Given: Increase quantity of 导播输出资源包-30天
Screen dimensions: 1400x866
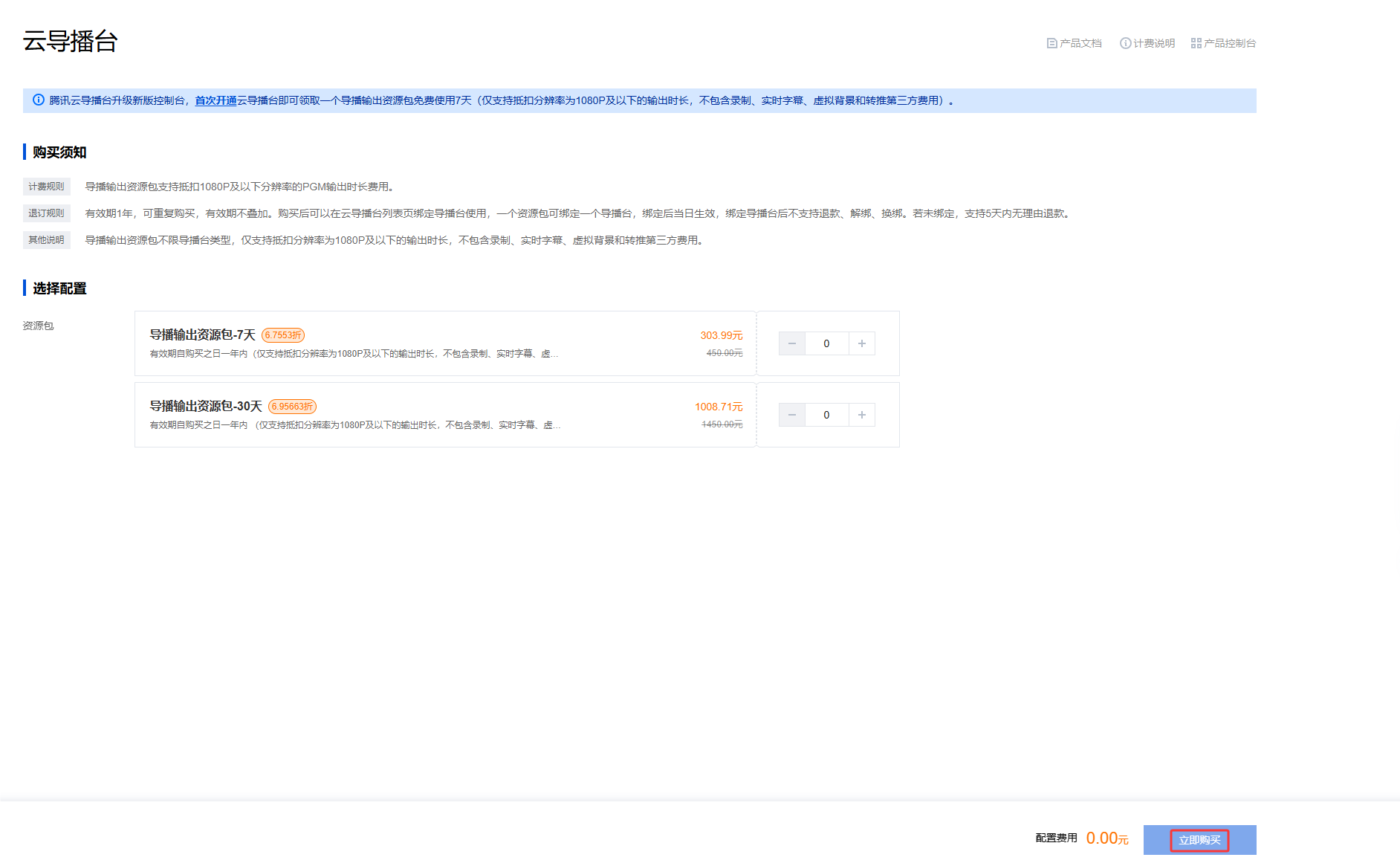Looking at the screenshot, I should point(862,415).
